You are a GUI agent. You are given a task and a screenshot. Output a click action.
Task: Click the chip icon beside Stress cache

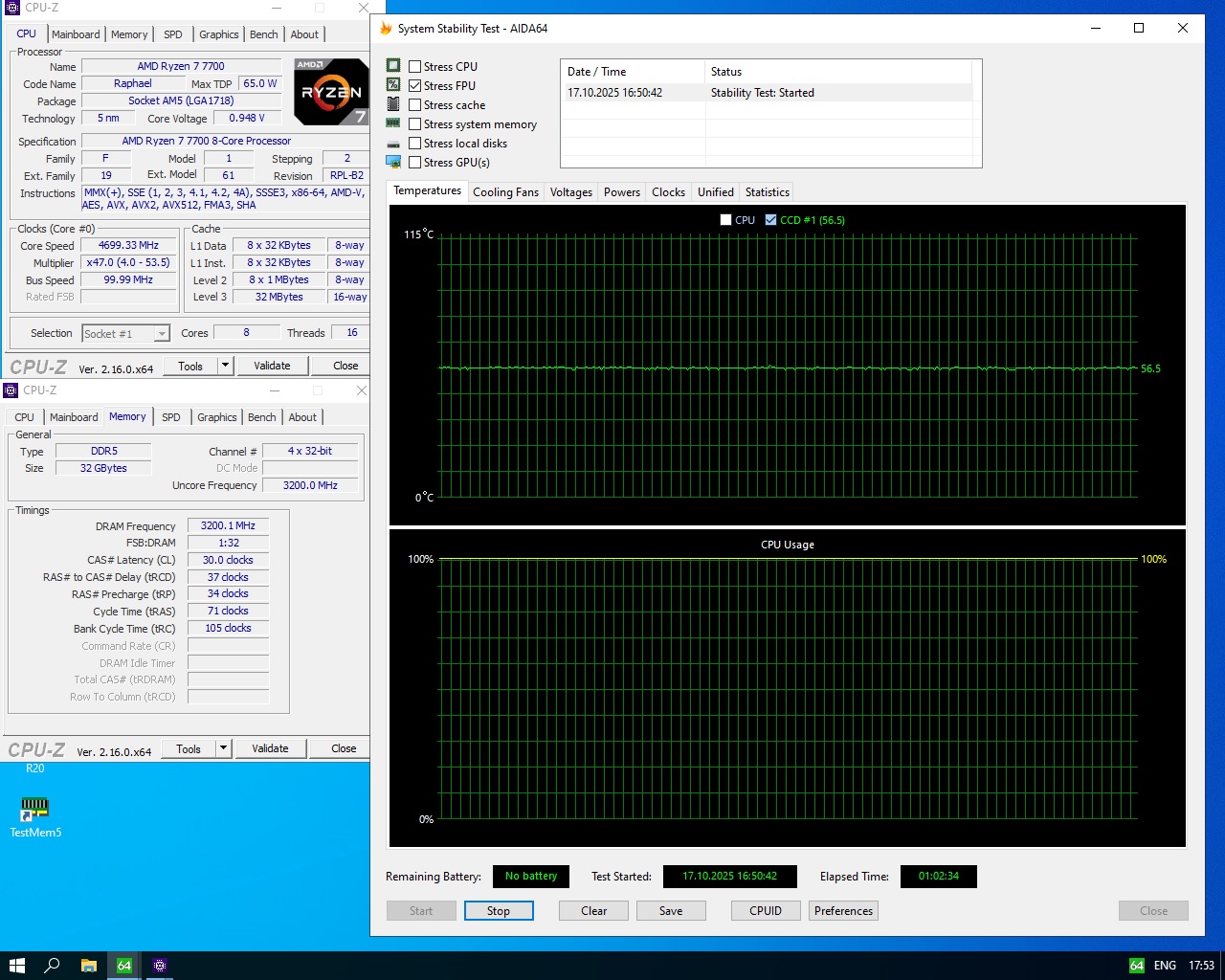pyautogui.click(x=393, y=104)
